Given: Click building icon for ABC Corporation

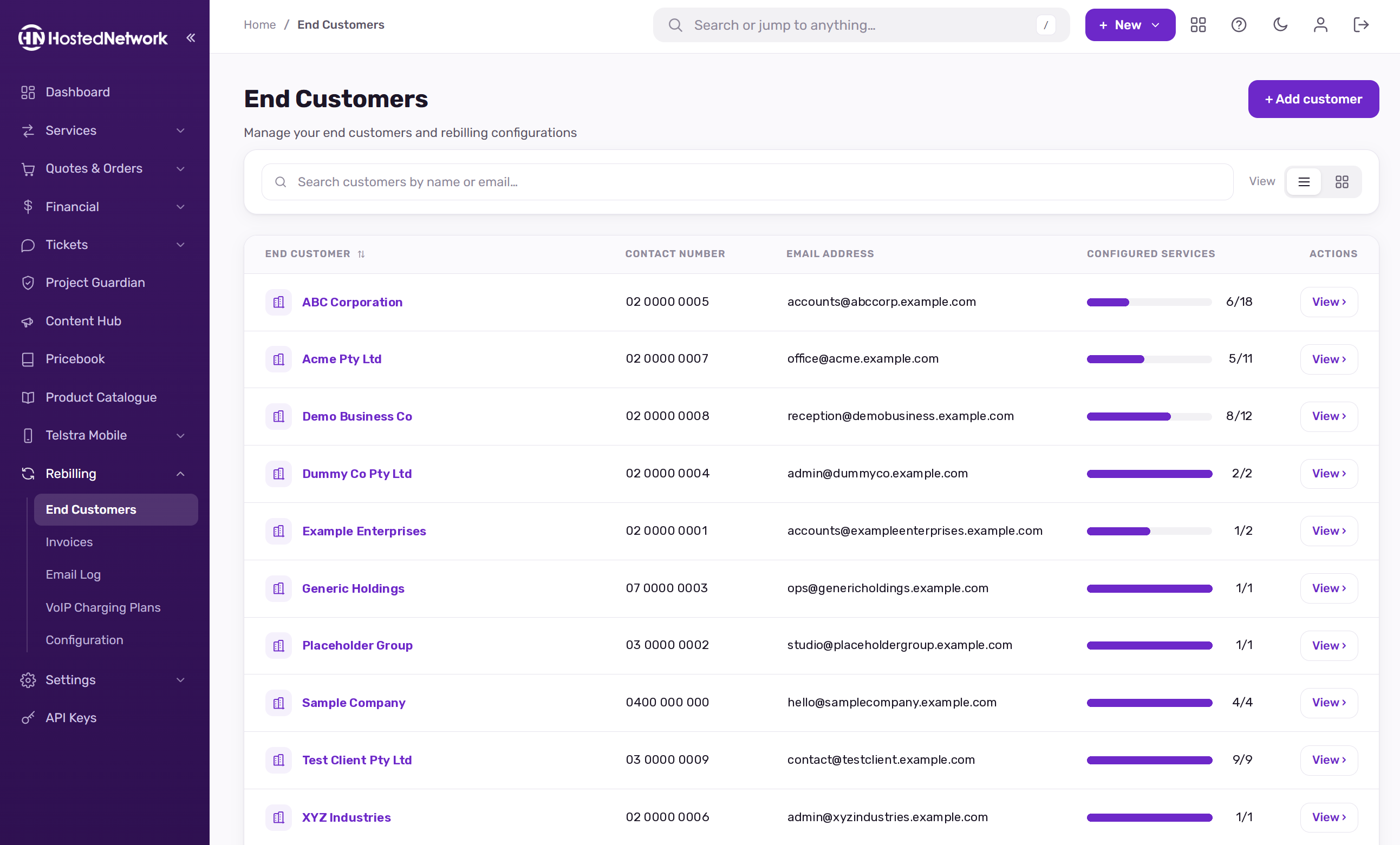Looking at the screenshot, I should (x=278, y=302).
